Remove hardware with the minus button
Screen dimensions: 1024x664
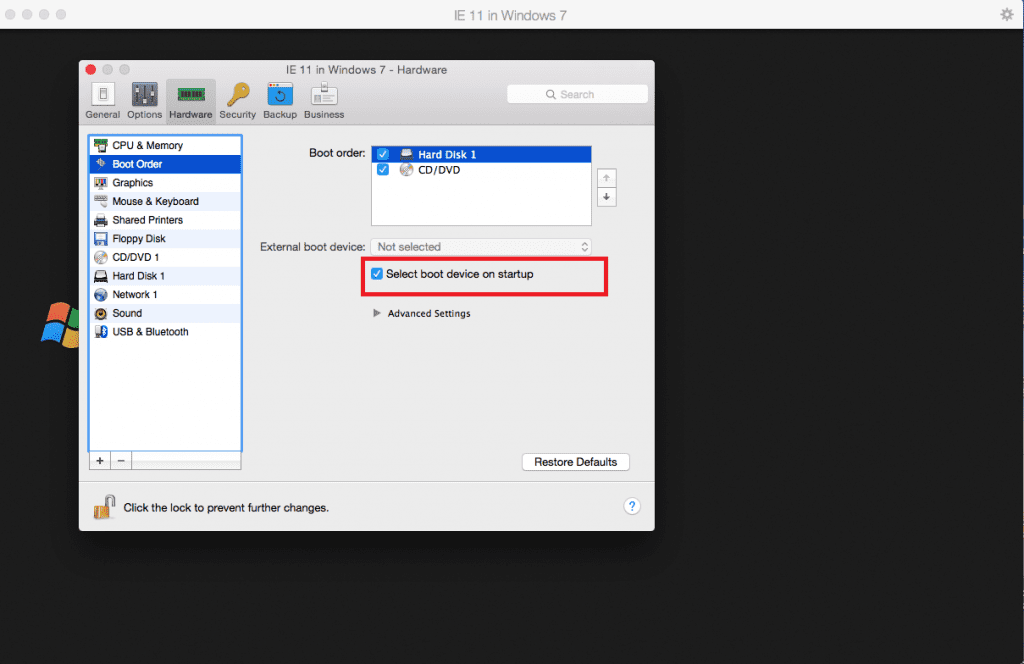(120, 460)
